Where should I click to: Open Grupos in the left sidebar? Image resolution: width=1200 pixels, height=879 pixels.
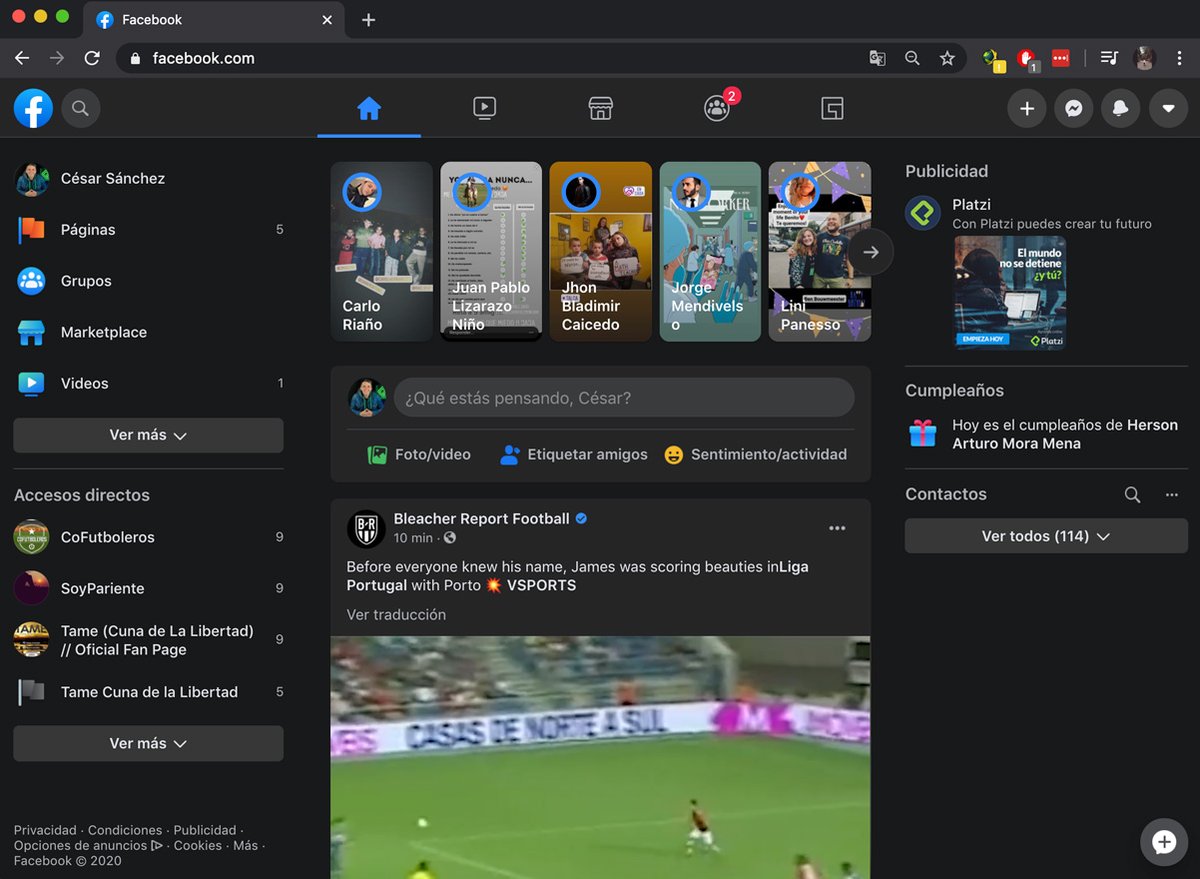(148, 281)
